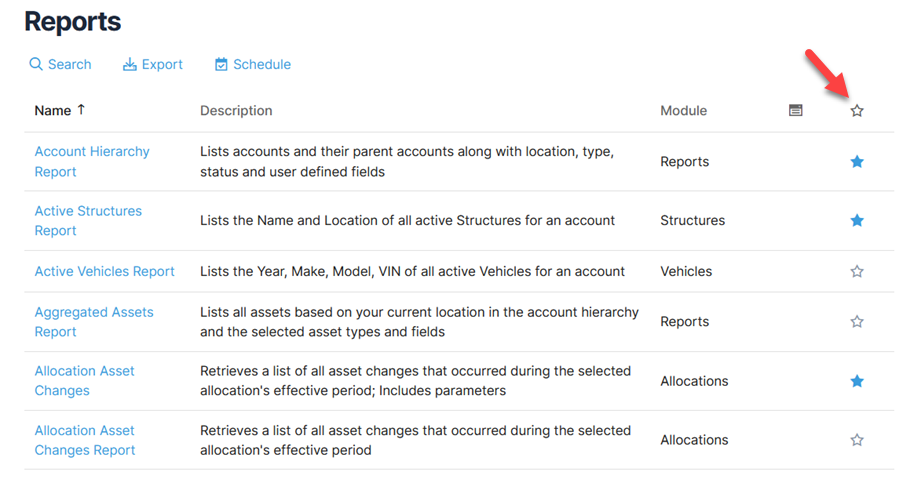This screenshot has width=900, height=480.
Task: Click the Schedule calendar icon
Action: tap(221, 64)
